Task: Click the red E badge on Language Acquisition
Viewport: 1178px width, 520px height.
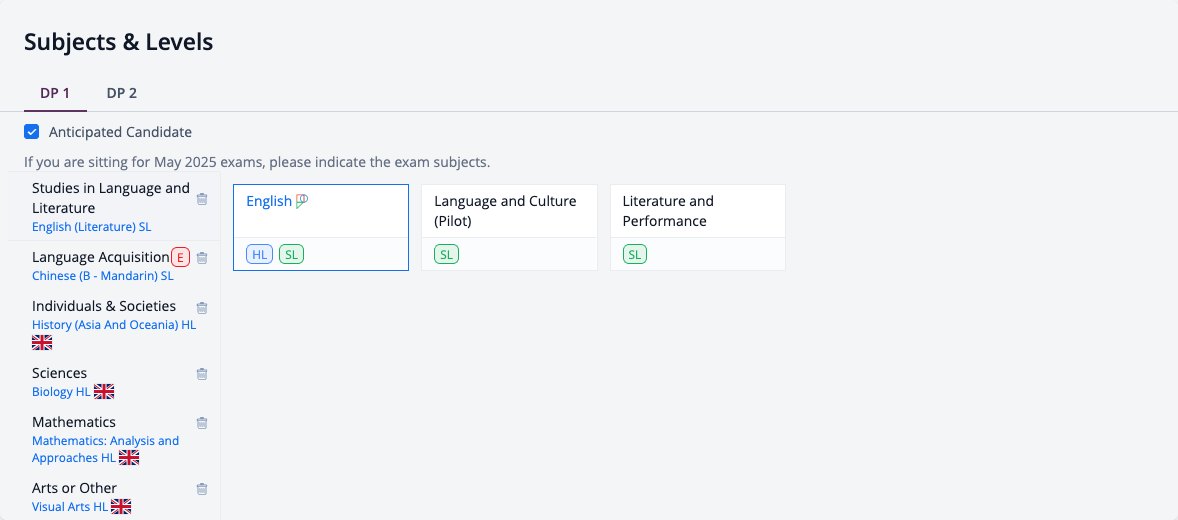Action: tap(180, 257)
